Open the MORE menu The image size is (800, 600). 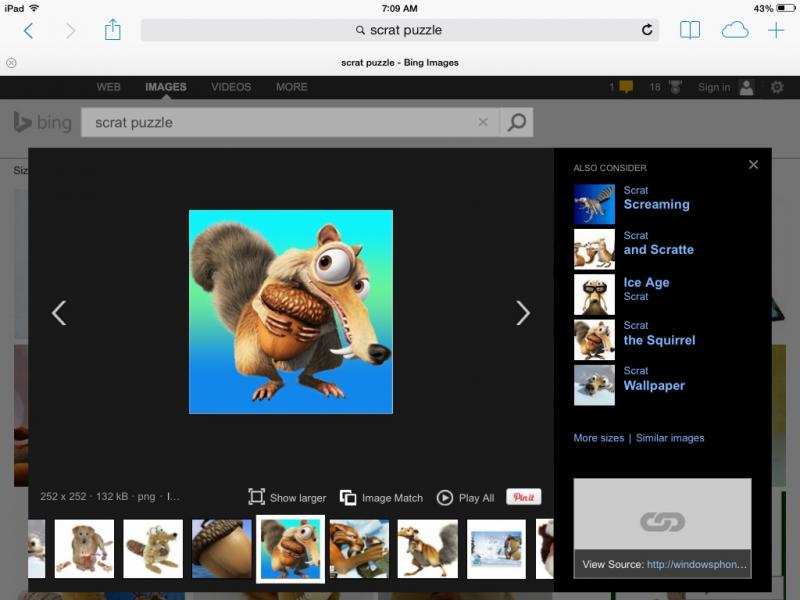pos(292,87)
